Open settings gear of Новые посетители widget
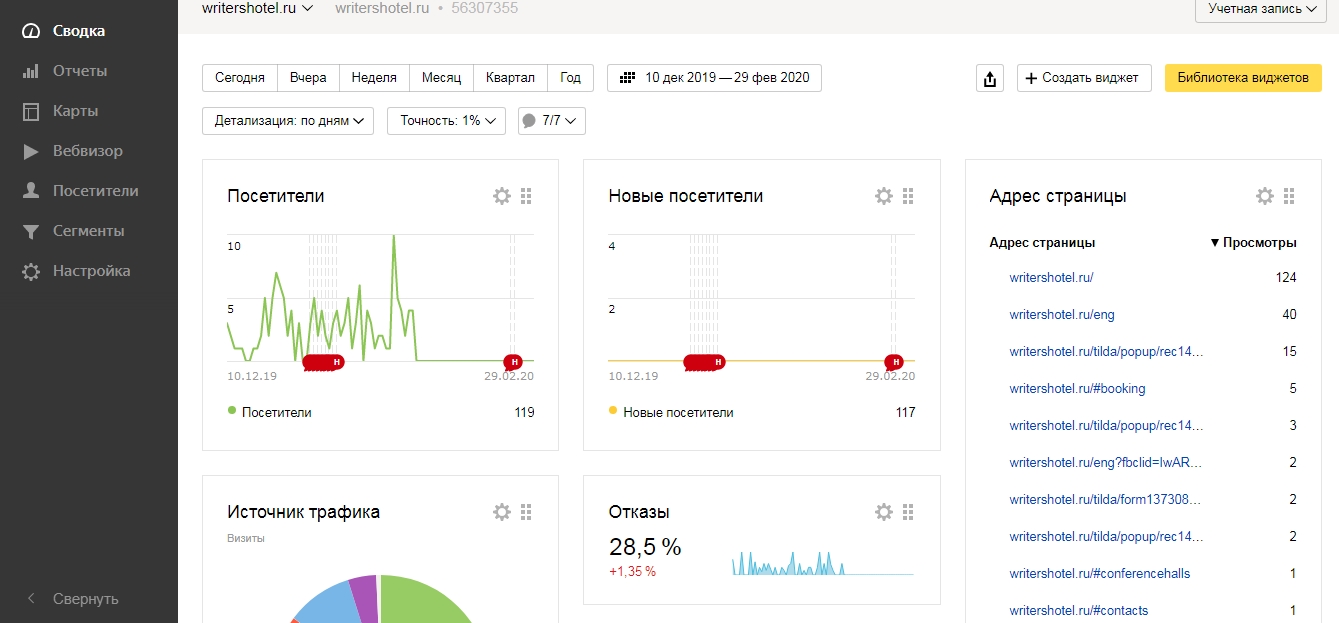 pyautogui.click(x=884, y=196)
